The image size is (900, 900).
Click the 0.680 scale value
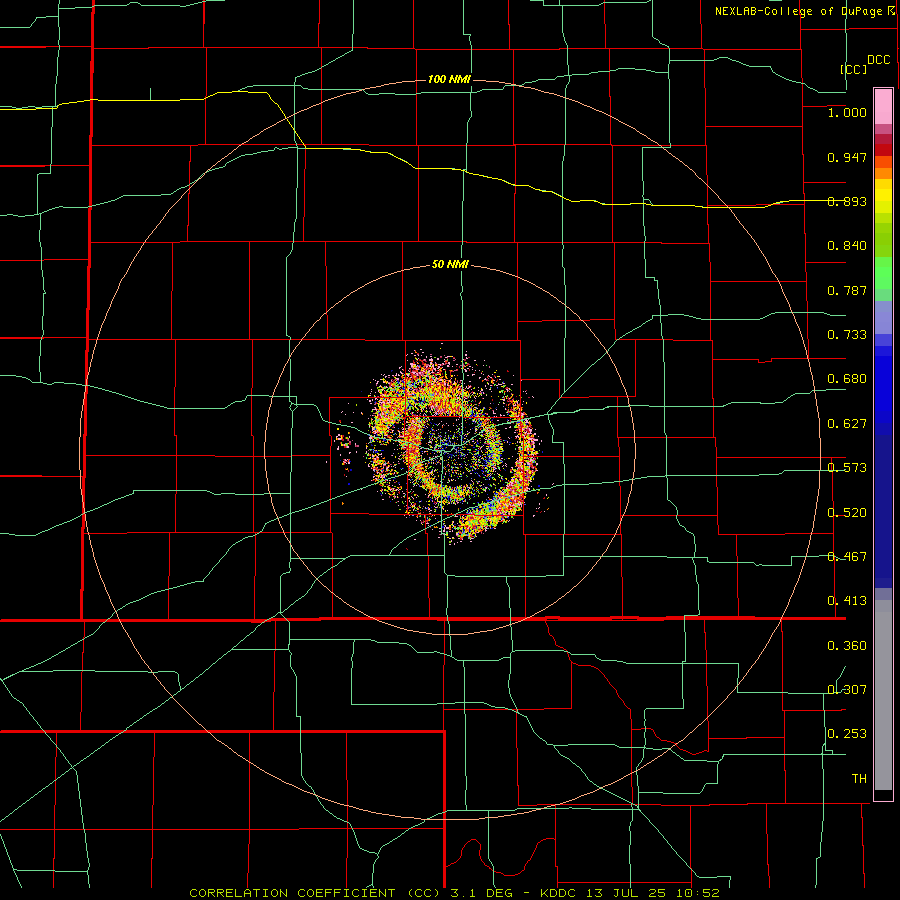847,379
